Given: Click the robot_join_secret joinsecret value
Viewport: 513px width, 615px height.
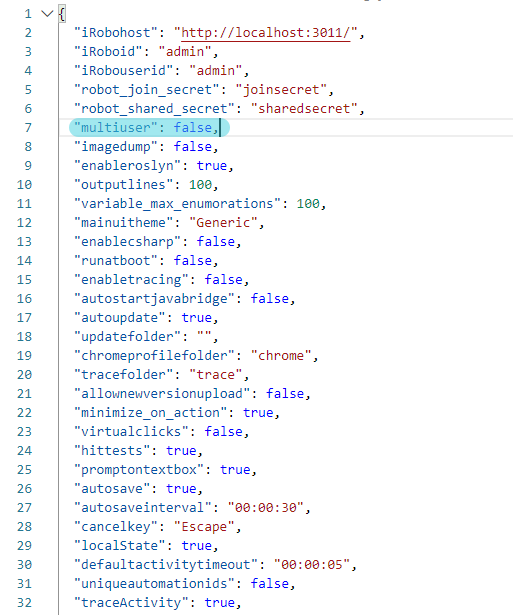Looking at the screenshot, I should (x=281, y=90).
